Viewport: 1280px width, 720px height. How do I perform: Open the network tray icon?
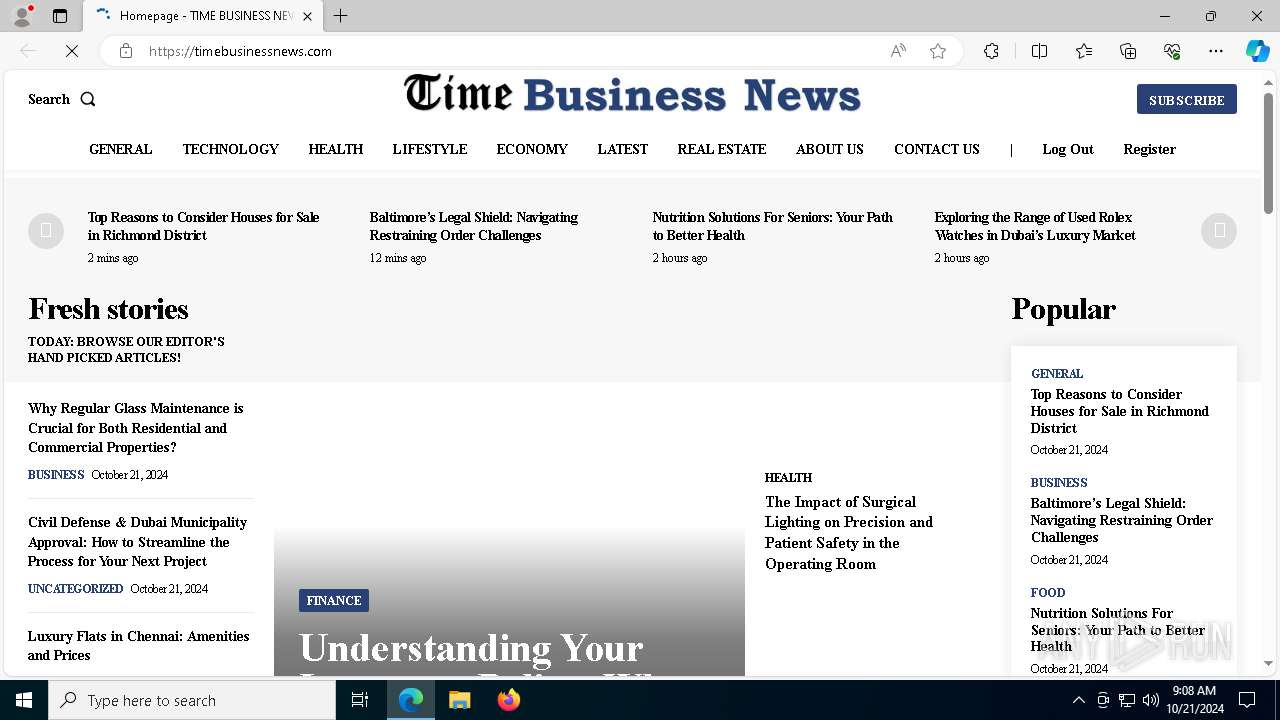point(1127,700)
